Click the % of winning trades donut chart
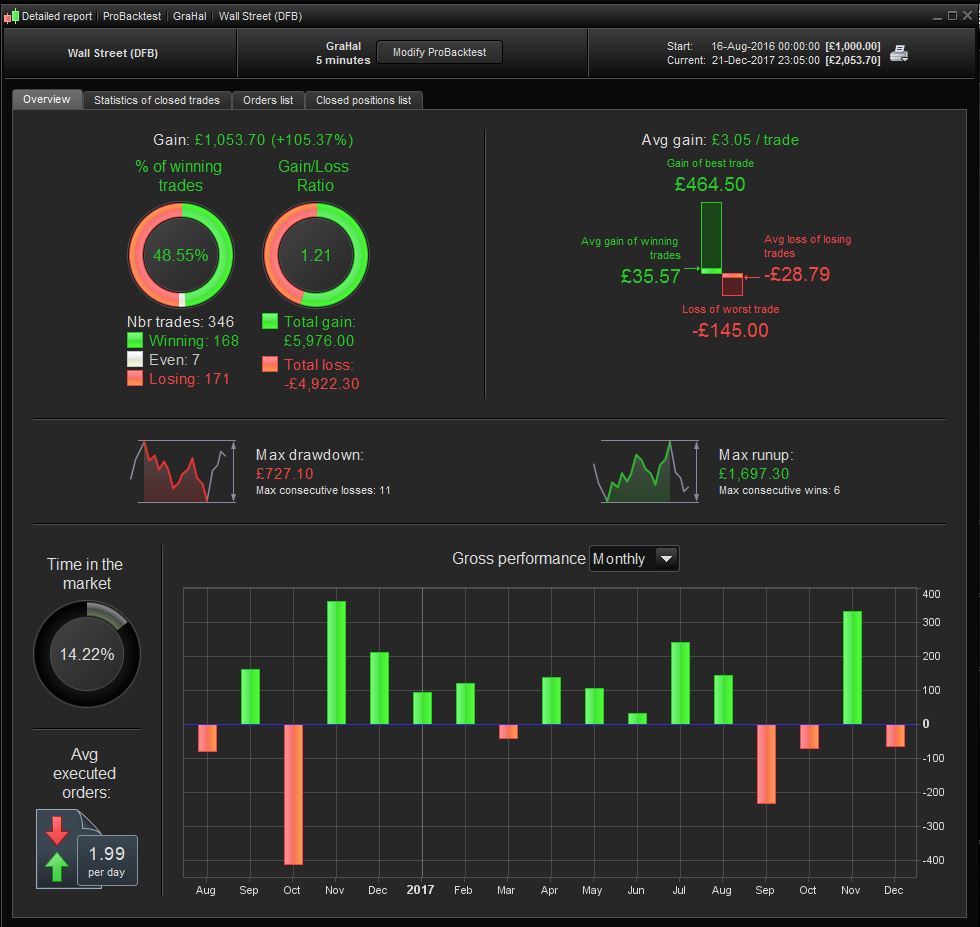 (181, 254)
